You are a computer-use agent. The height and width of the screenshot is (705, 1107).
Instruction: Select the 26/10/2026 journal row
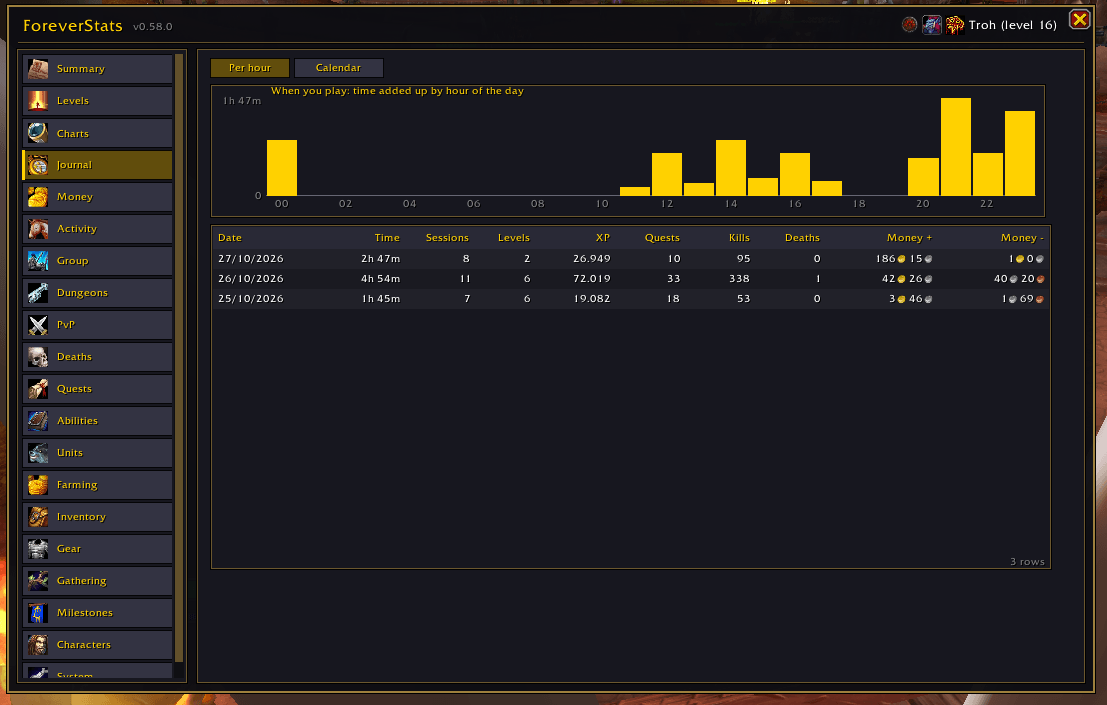630,279
